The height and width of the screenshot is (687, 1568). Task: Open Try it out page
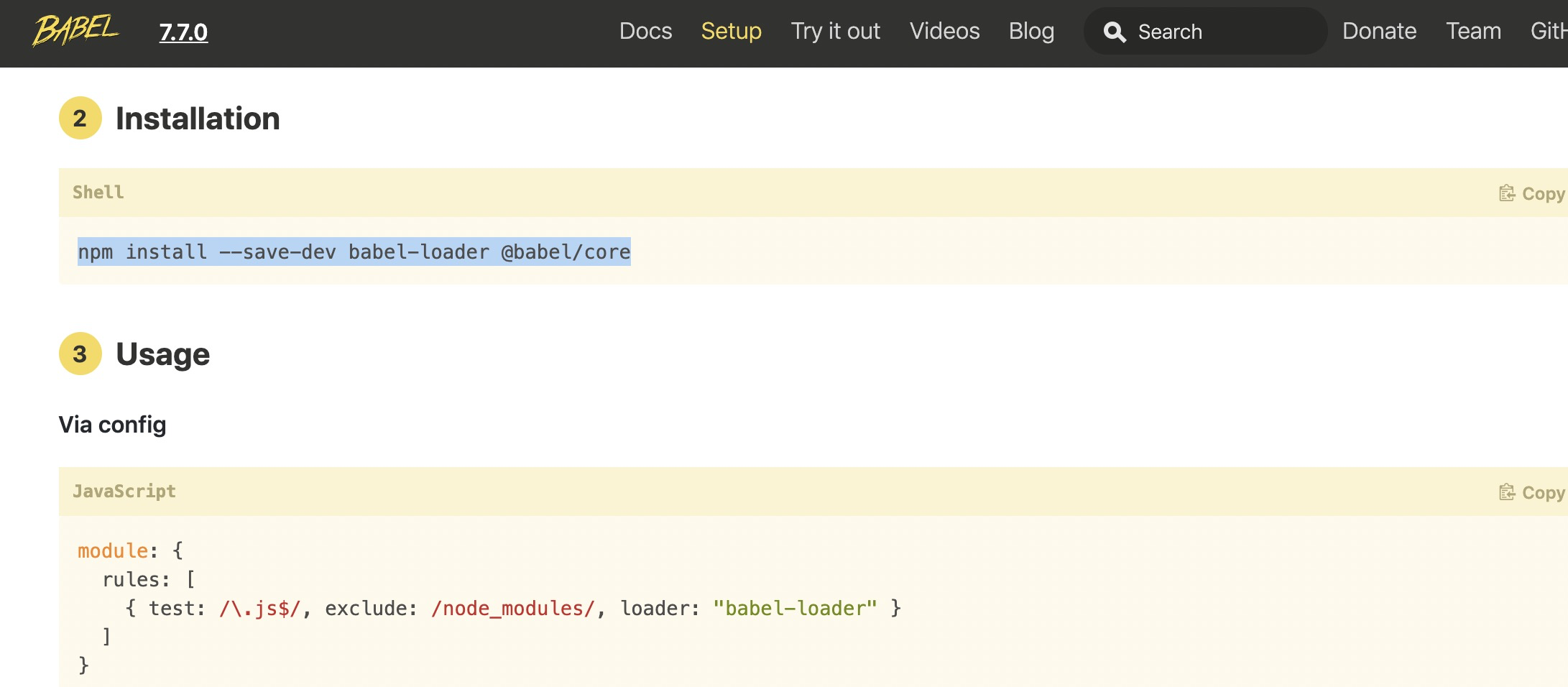[835, 31]
